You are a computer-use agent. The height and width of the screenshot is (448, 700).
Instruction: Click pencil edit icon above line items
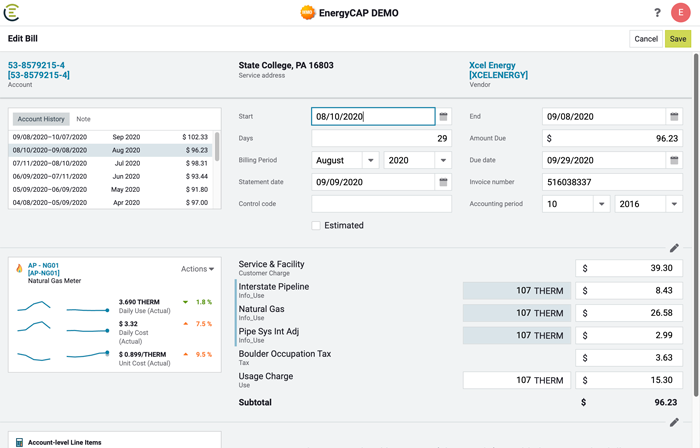point(674,248)
